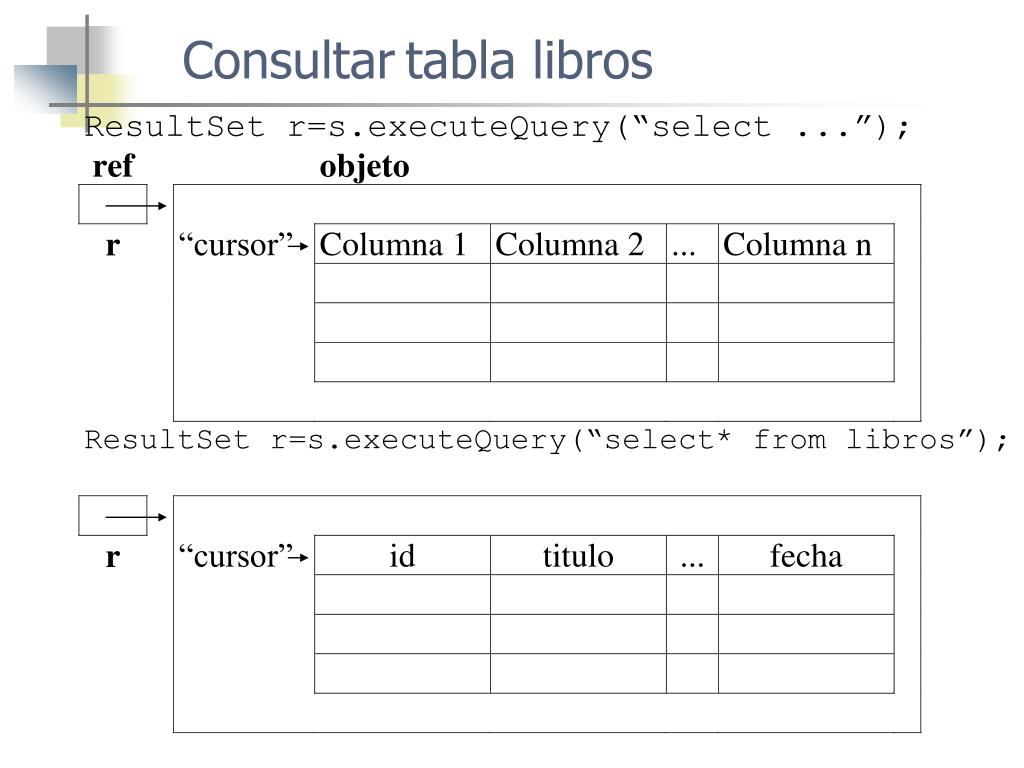Click the "cursor" label beside the id column

[x=237, y=556]
